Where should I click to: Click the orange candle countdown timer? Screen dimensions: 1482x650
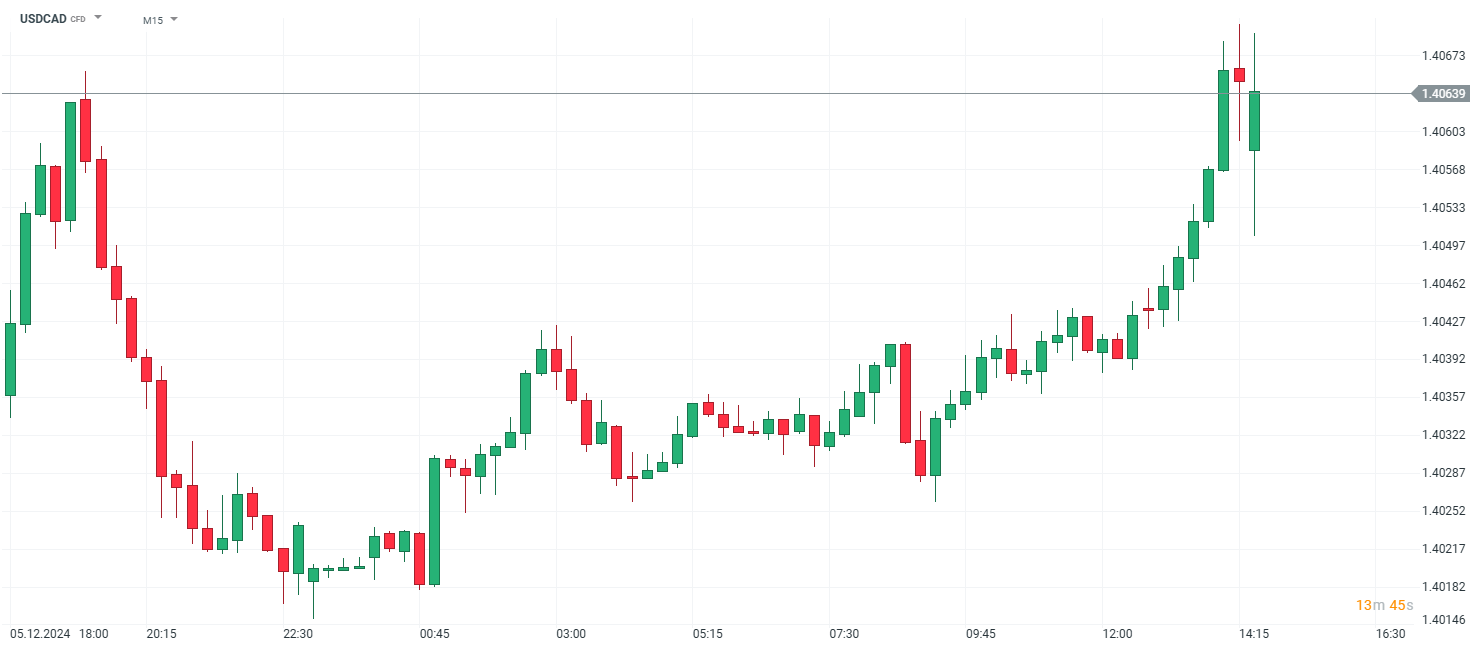click(1378, 606)
